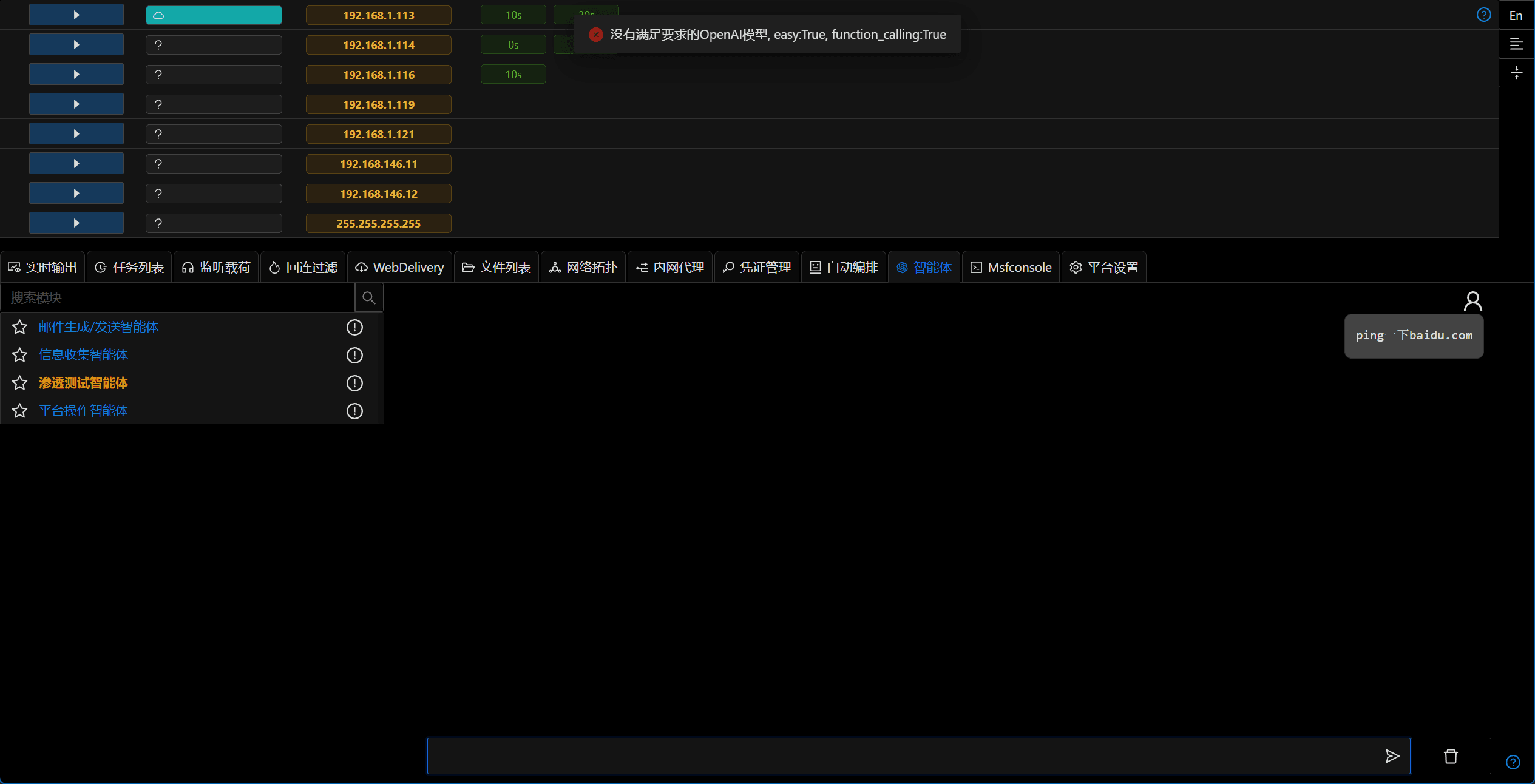Click the trash icon to clear chat
Image resolution: width=1535 pixels, height=784 pixels.
(1451, 756)
